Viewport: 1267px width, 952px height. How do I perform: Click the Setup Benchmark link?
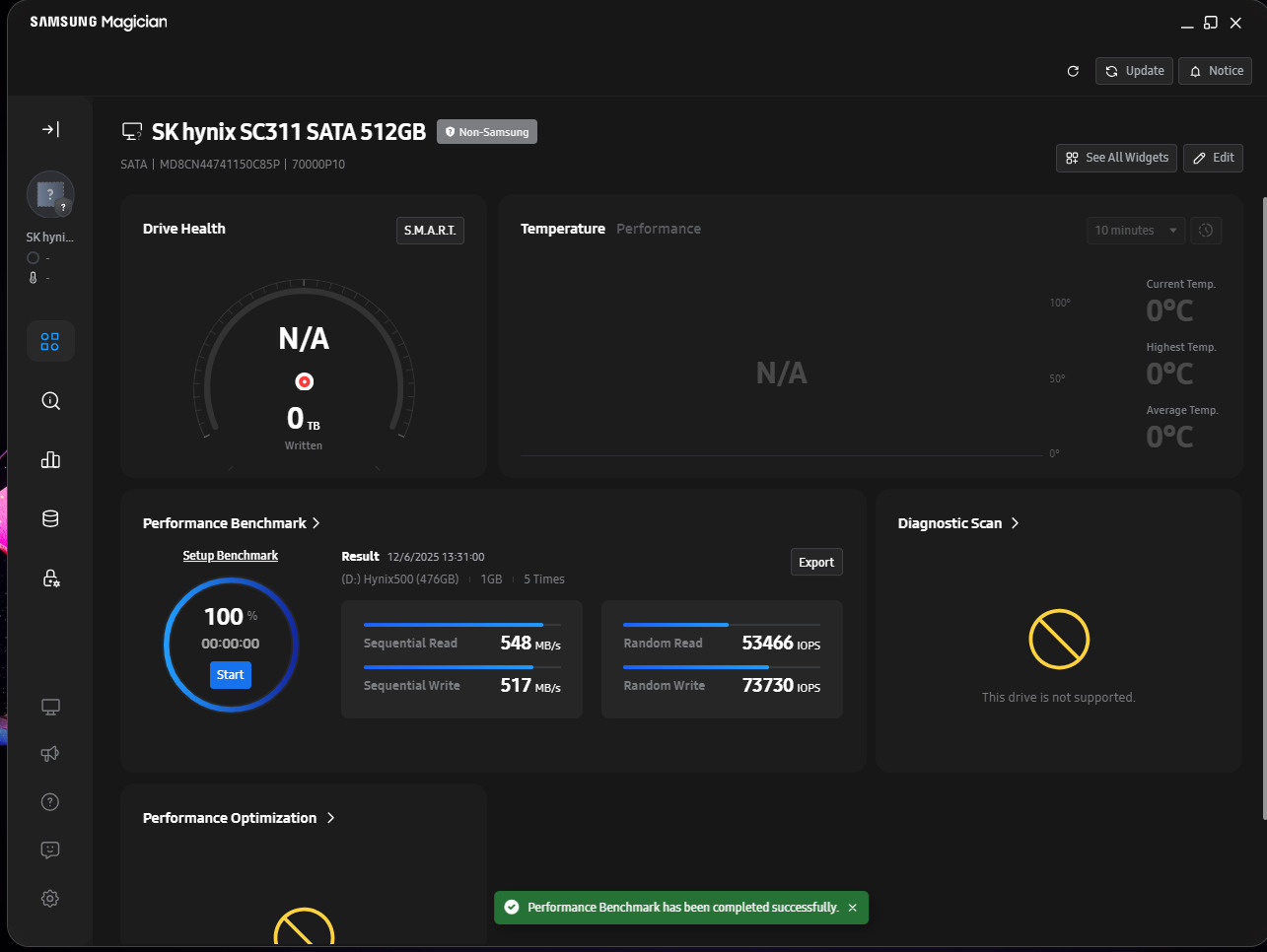click(x=230, y=556)
